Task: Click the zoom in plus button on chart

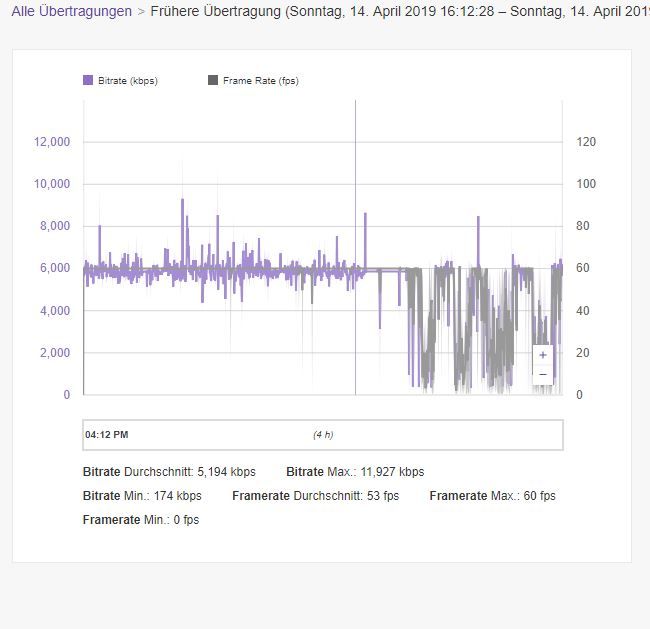Action: (x=543, y=355)
